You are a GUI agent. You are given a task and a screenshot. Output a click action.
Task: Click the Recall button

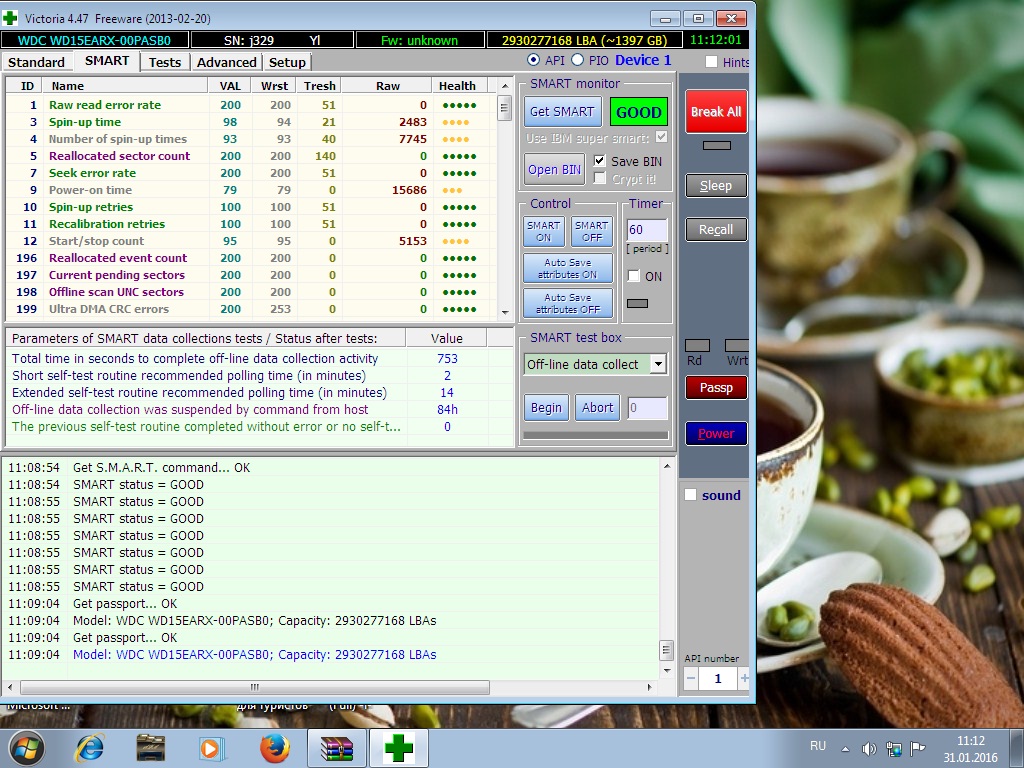click(x=716, y=229)
